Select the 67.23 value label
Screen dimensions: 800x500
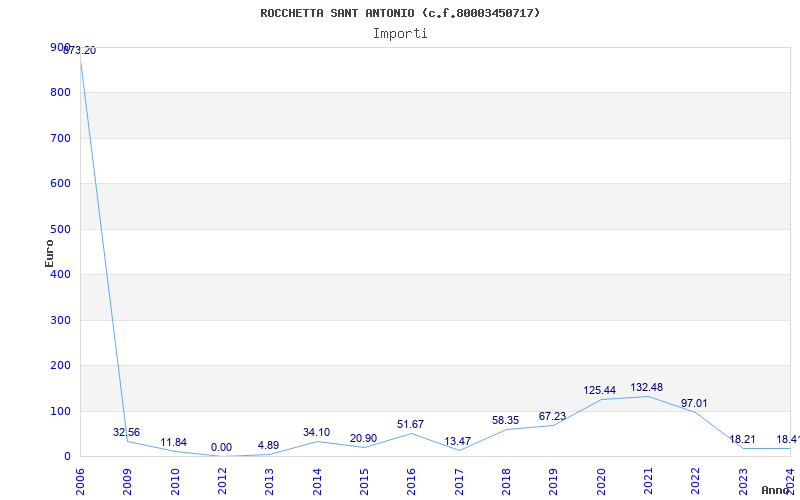[x=552, y=417]
